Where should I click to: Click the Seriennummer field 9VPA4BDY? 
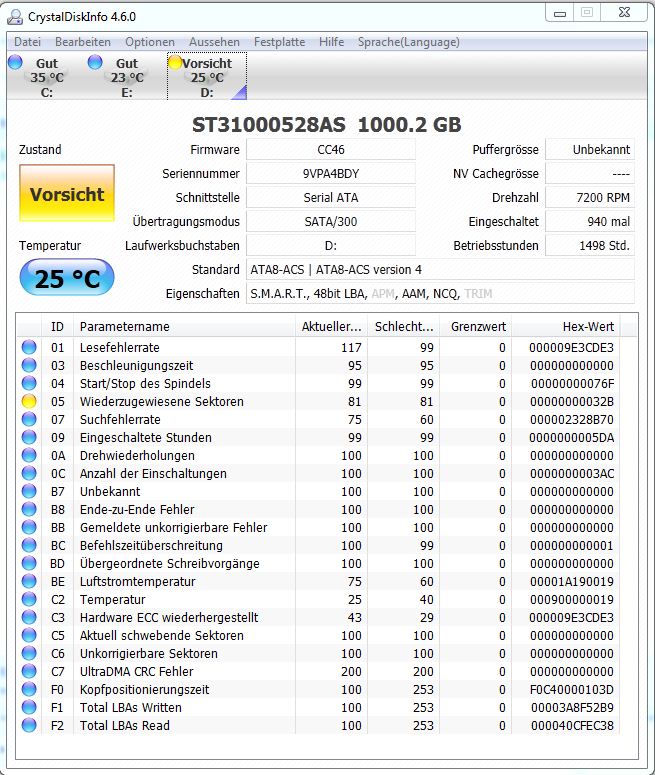(331, 173)
